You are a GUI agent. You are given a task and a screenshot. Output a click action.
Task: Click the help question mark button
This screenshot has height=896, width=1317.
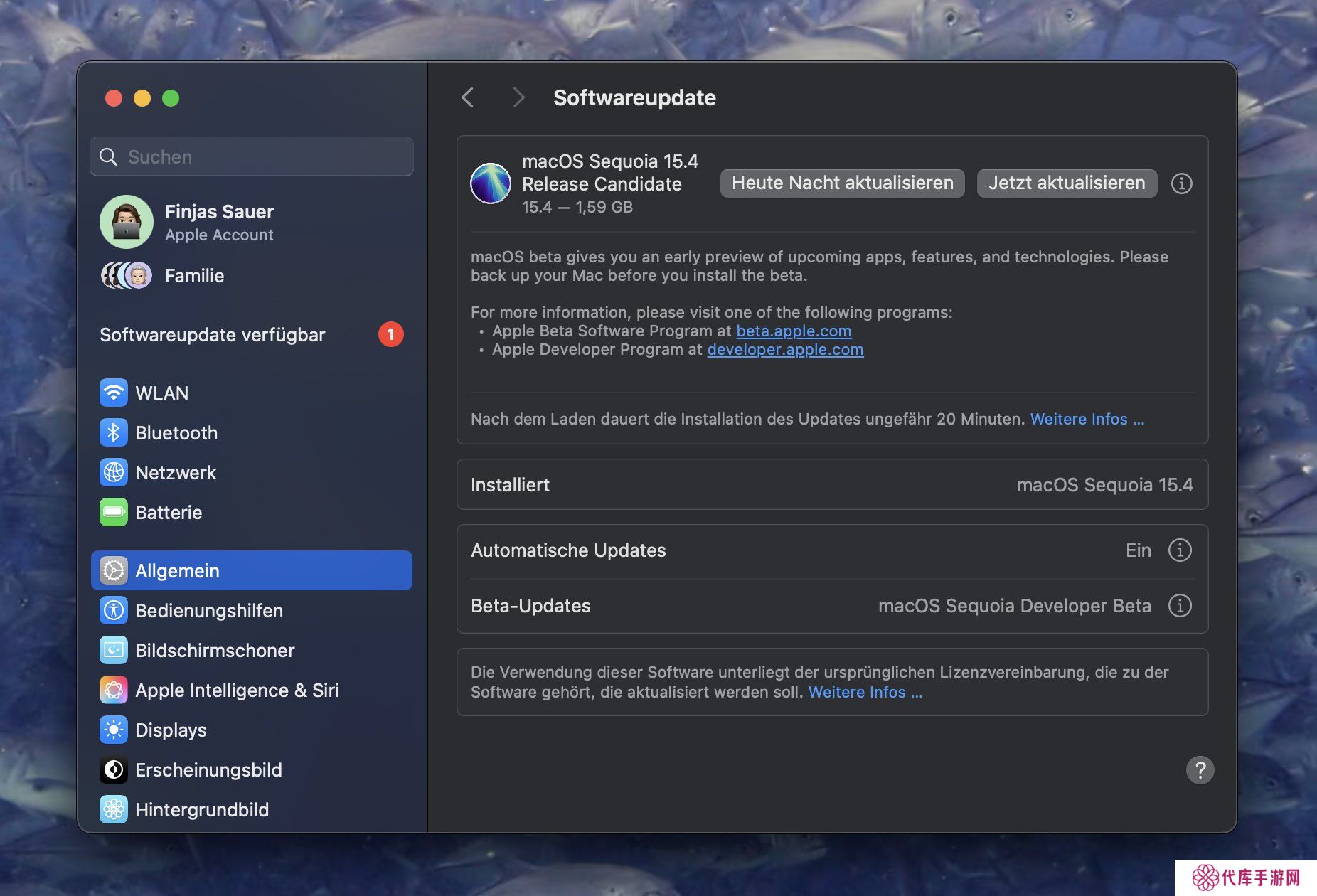[x=1200, y=769]
